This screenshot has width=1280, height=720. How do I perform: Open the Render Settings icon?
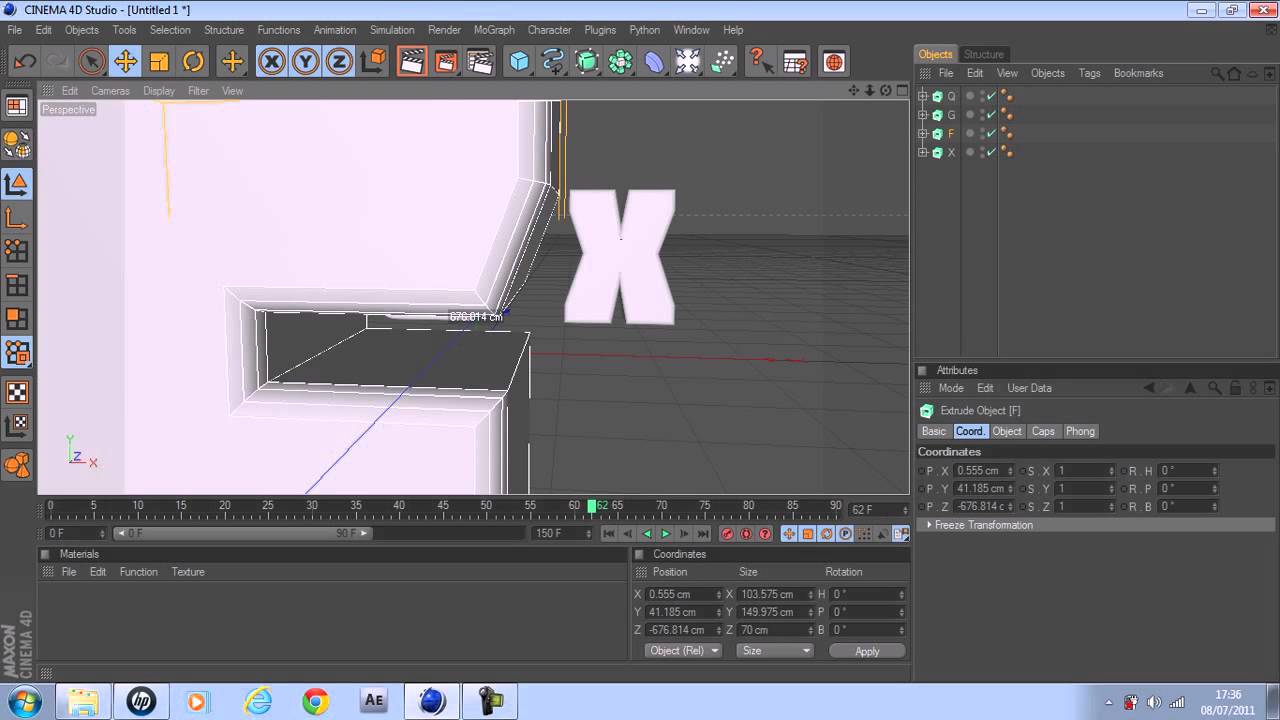pos(481,62)
